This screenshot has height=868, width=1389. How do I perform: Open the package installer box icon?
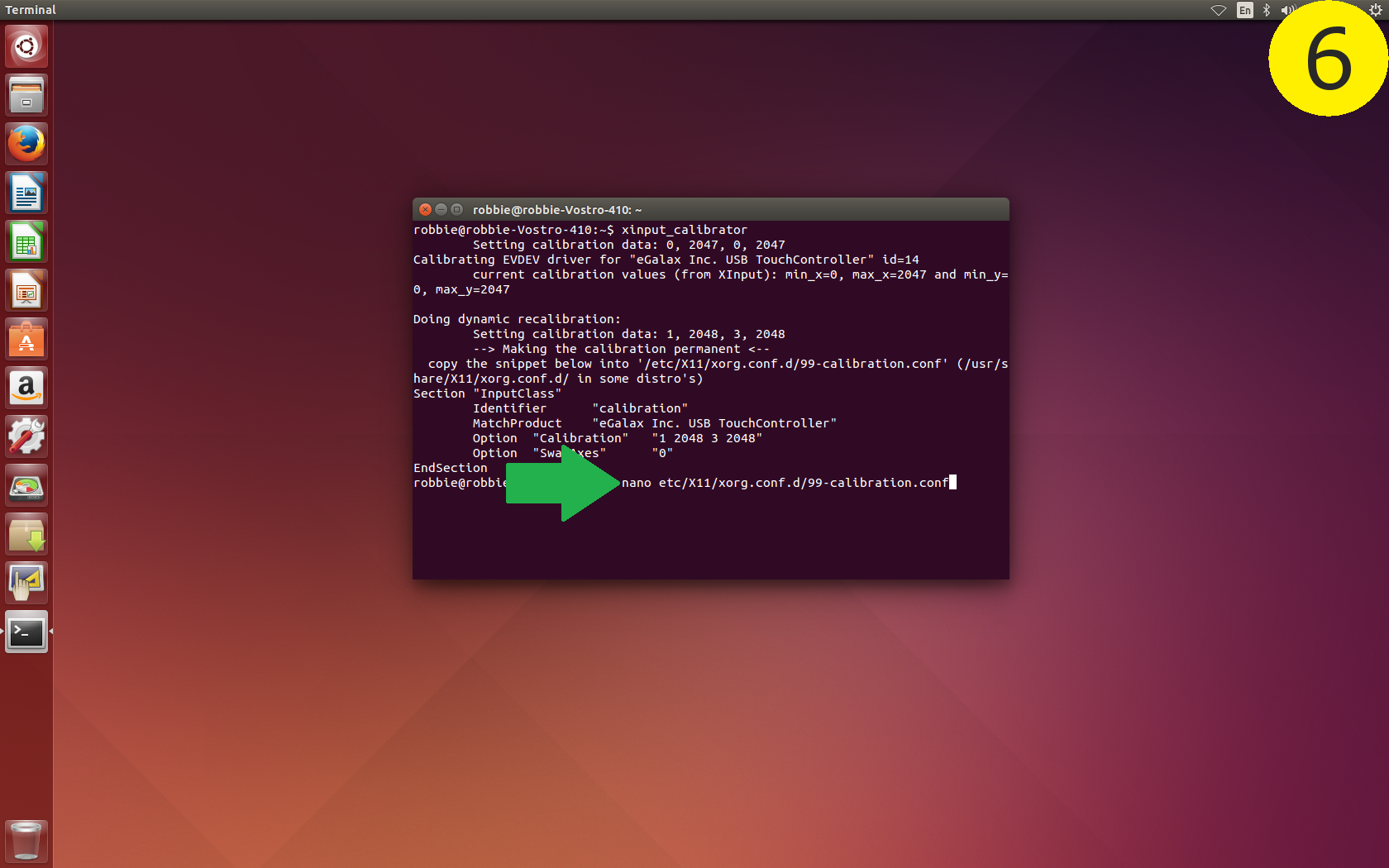[x=26, y=534]
